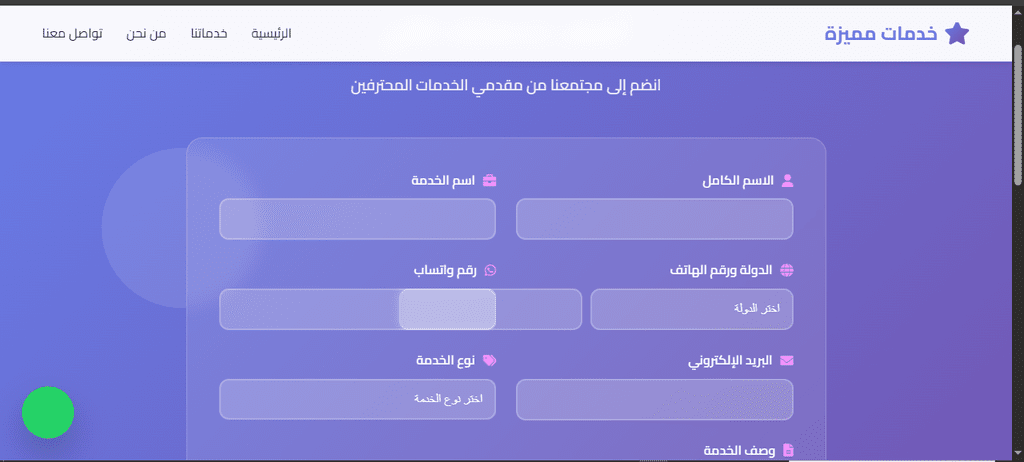Focus the البريد الإلكتروني input field
The height and width of the screenshot is (462, 1024).
(654, 399)
